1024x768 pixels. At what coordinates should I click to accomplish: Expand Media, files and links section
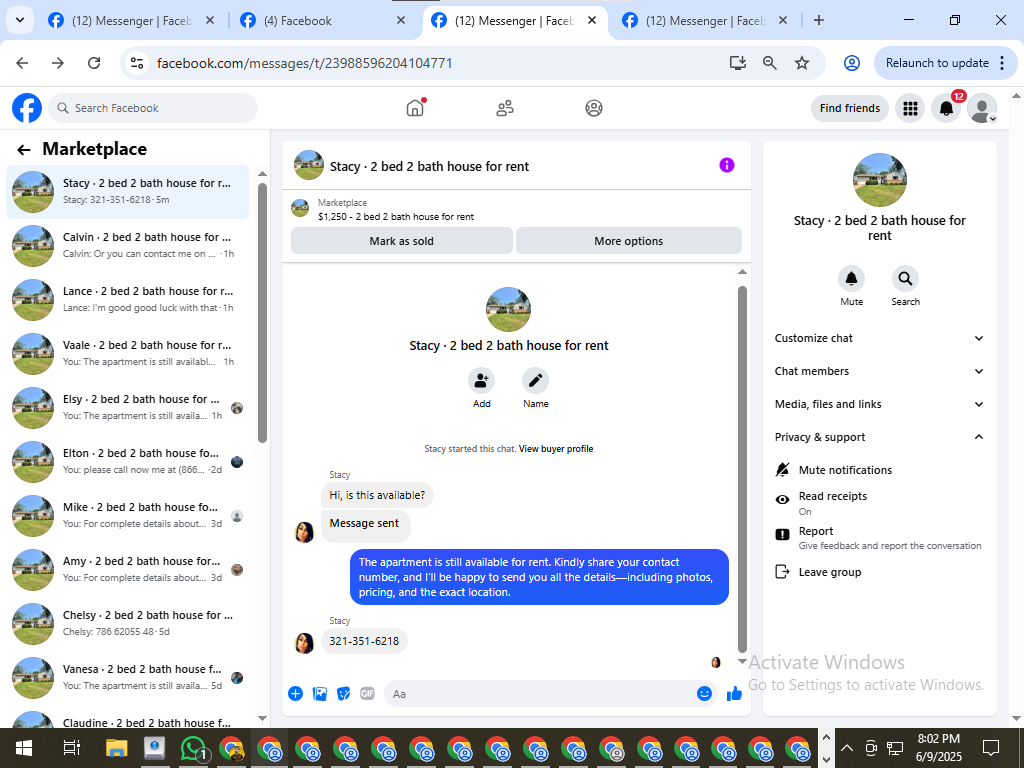(879, 404)
